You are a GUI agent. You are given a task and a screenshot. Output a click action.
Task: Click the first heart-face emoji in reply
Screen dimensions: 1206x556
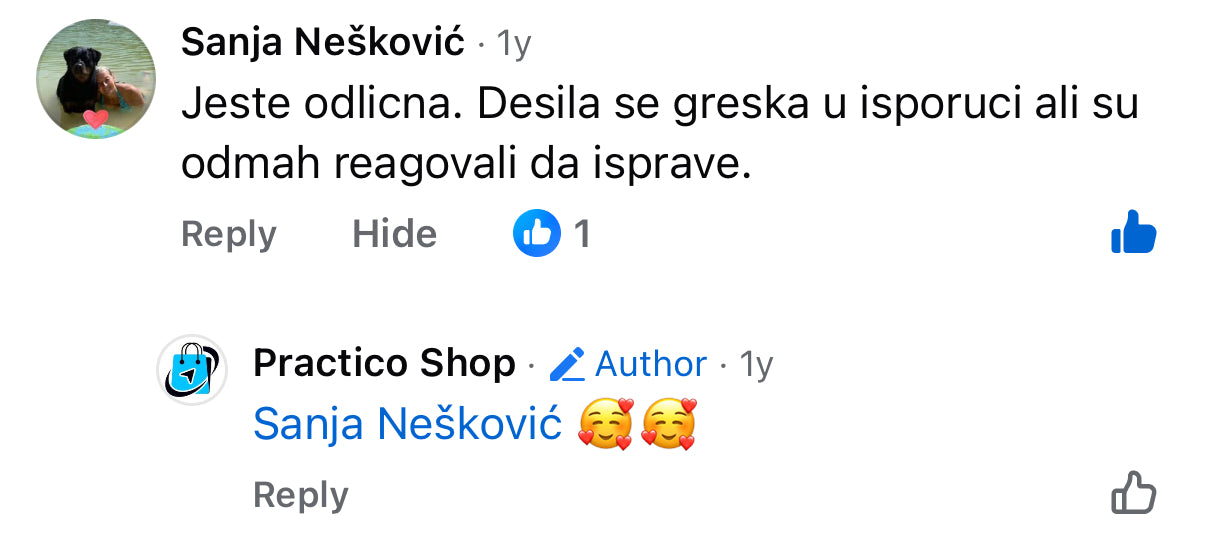tap(605, 424)
